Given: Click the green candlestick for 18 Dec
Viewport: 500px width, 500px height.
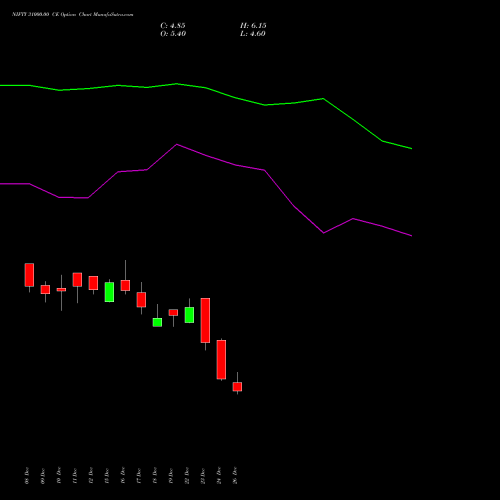Looking at the screenshot, I should pos(157,322).
